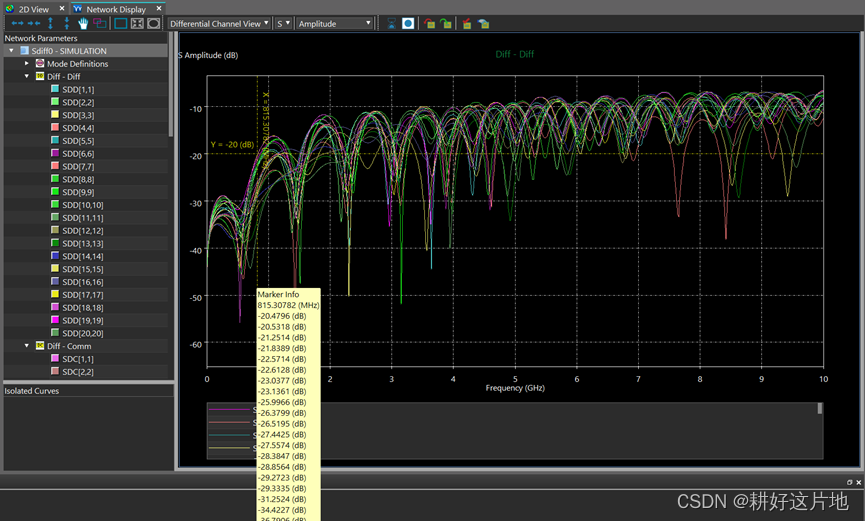Select the Network Display tab

pos(116,9)
